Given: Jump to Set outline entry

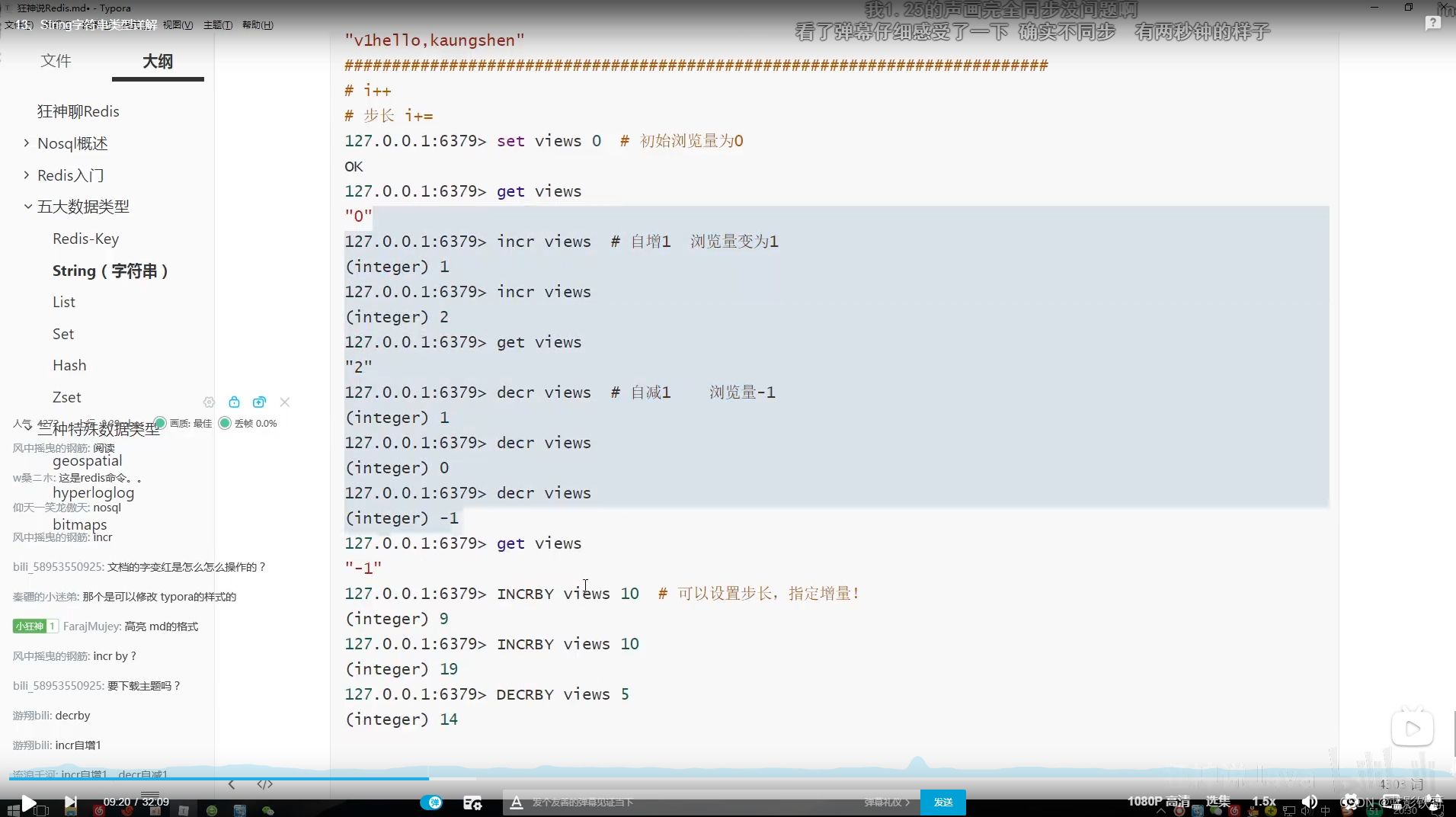Looking at the screenshot, I should (63, 334).
